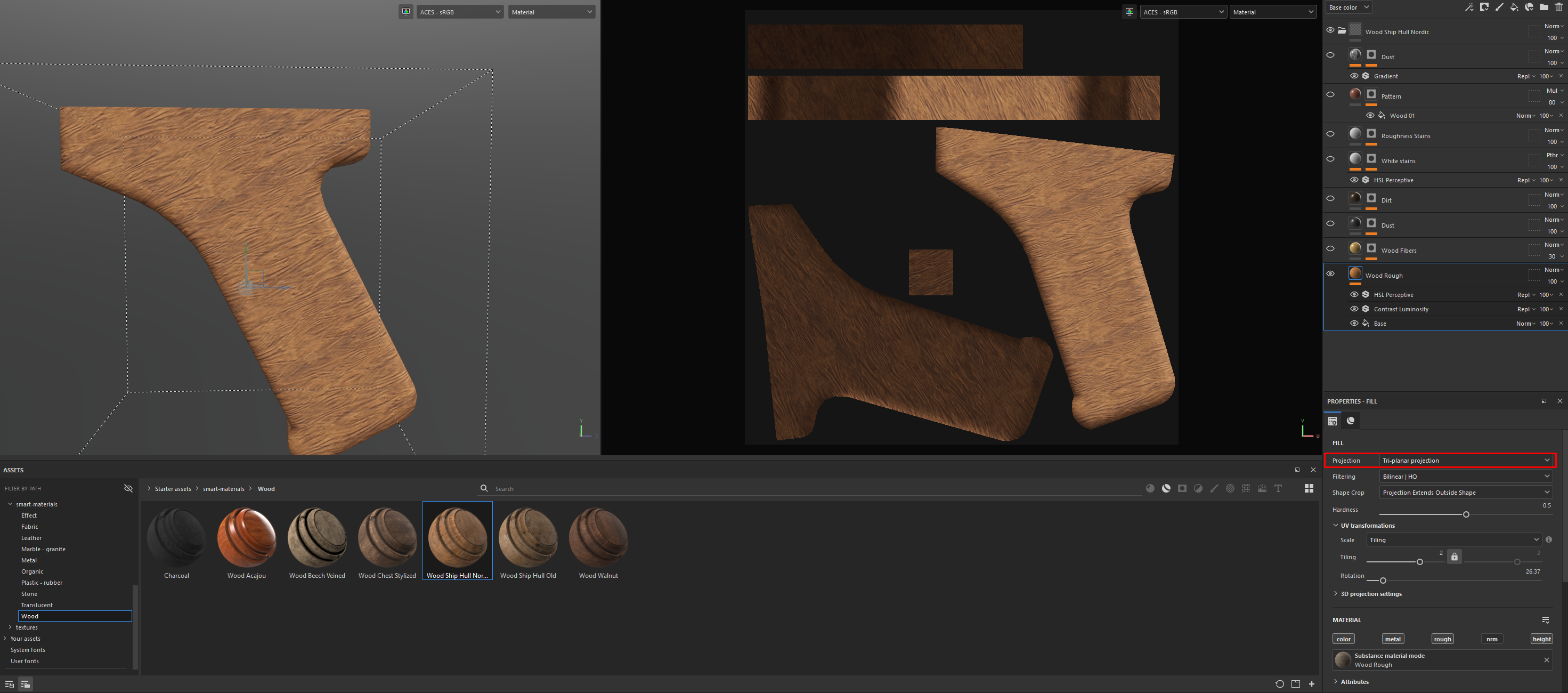The width and height of the screenshot is (1568, 693).
Task: Select the Leather category
Action: click(31, 538)
